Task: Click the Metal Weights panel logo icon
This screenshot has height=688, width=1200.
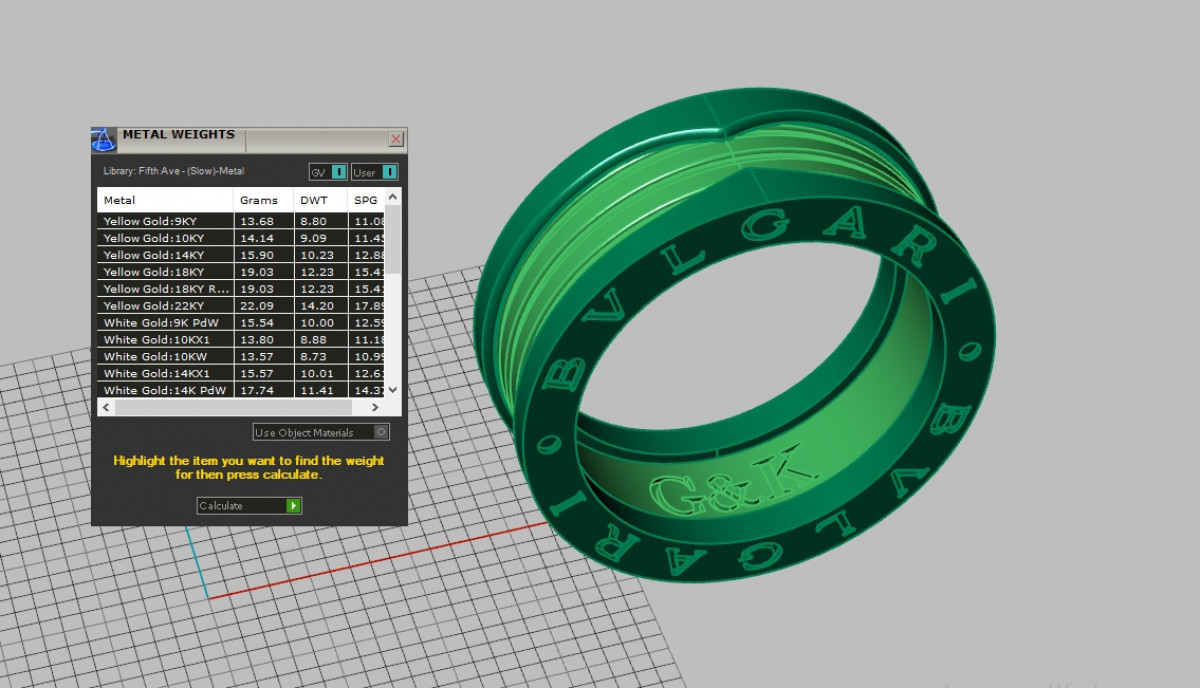Action: pyautogui.click(x=104, y=139)
